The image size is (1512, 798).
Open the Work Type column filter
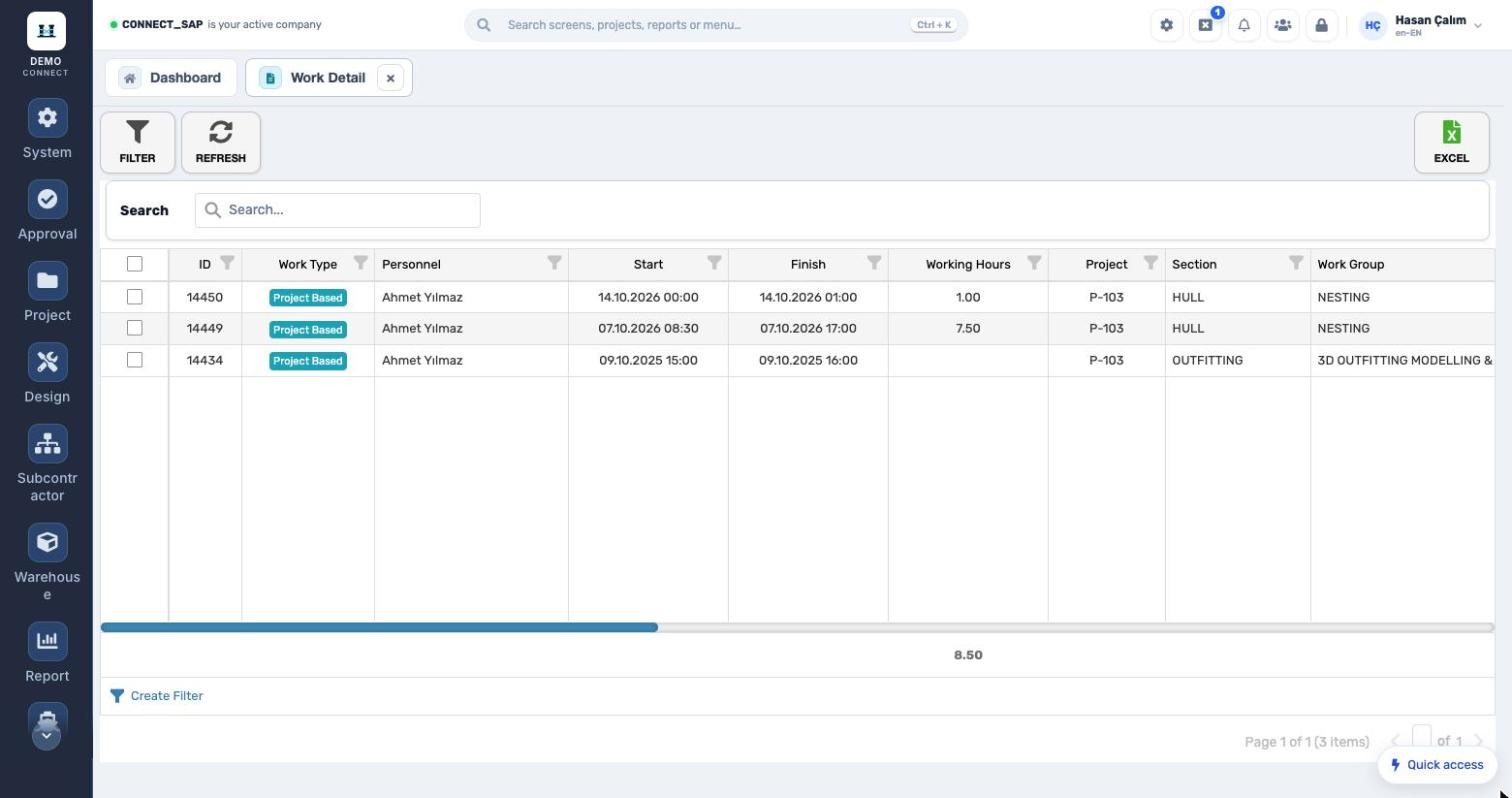(360, 263)
